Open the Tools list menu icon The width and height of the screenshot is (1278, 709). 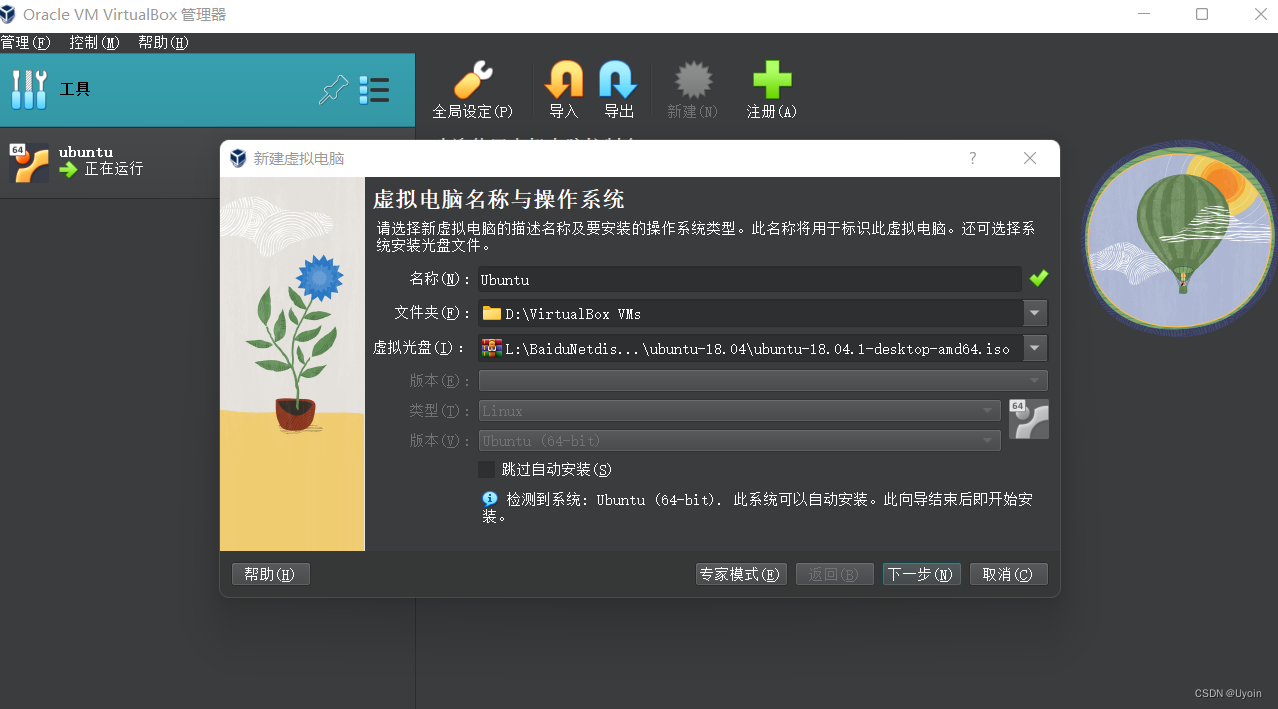click(x=374, y=90)
